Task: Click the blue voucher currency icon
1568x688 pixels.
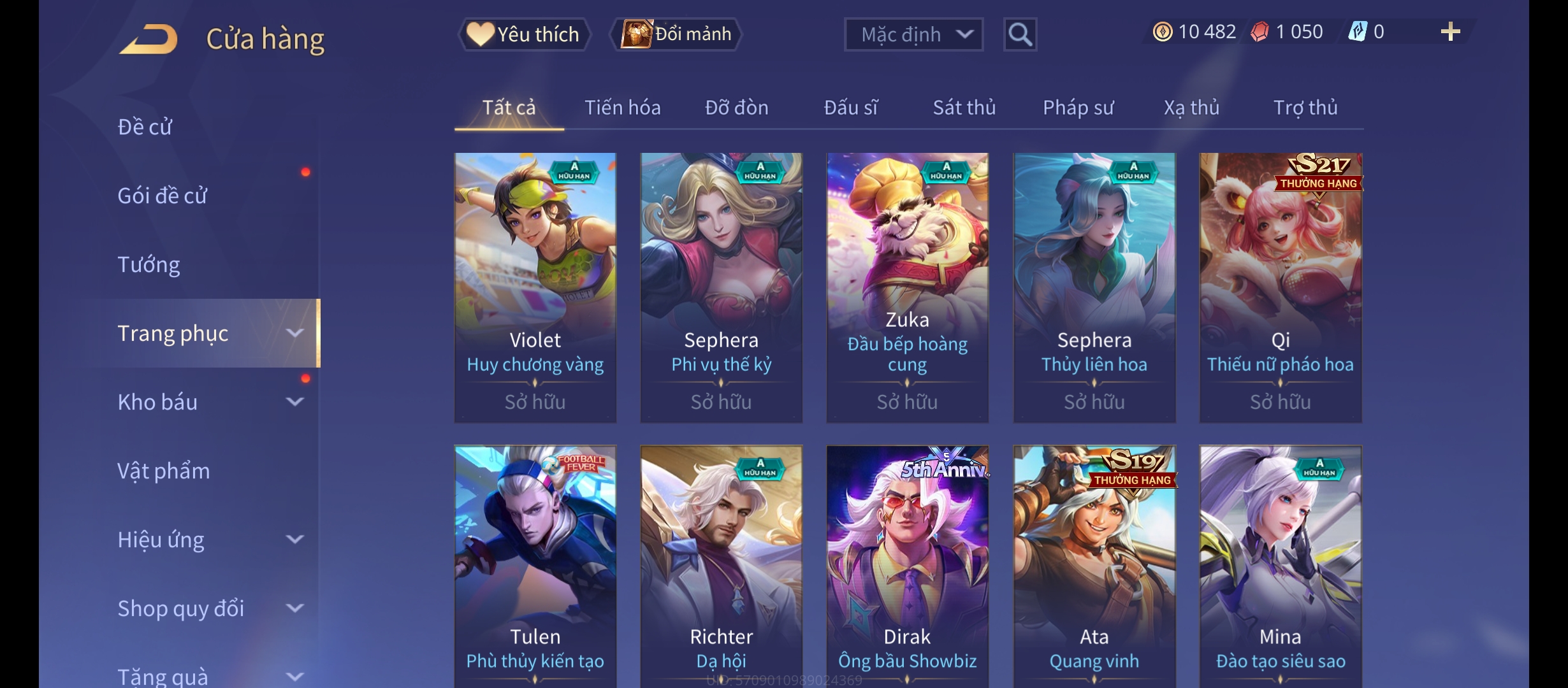Action: coord(1358,32)
